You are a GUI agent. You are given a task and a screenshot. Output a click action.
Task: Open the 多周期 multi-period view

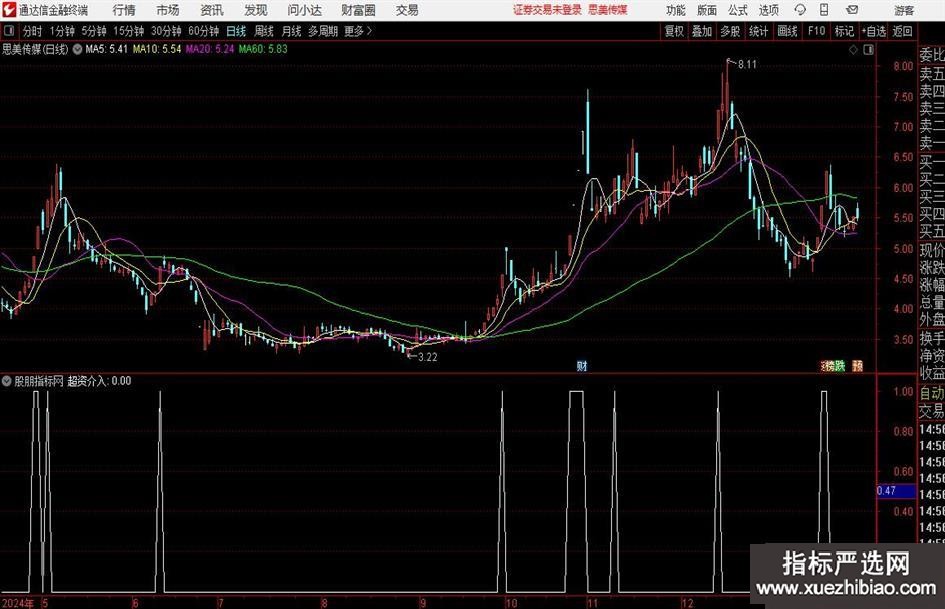(x=323, y=31)
